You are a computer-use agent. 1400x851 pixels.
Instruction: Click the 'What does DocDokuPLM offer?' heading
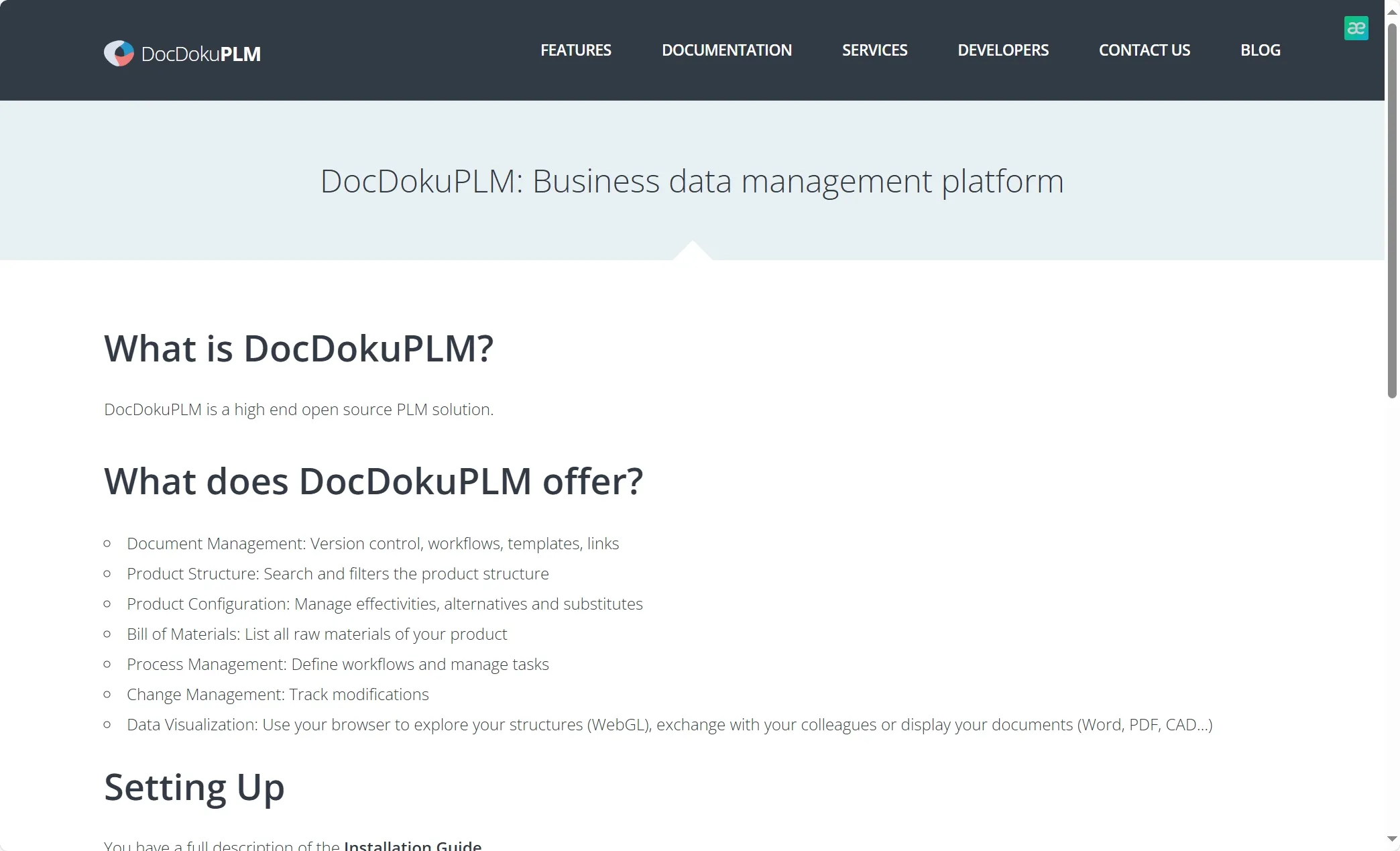373,481
